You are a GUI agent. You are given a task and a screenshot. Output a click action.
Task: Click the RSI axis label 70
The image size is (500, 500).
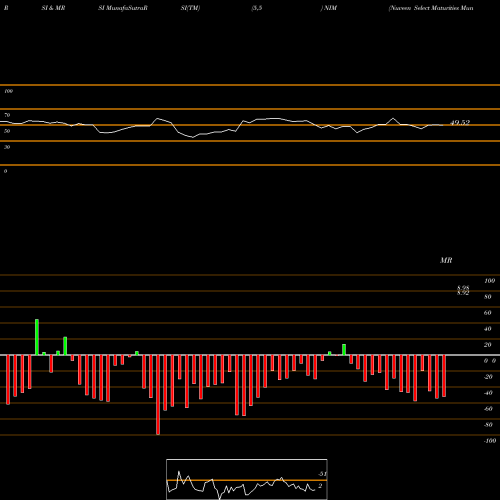[x=7, y=115]
